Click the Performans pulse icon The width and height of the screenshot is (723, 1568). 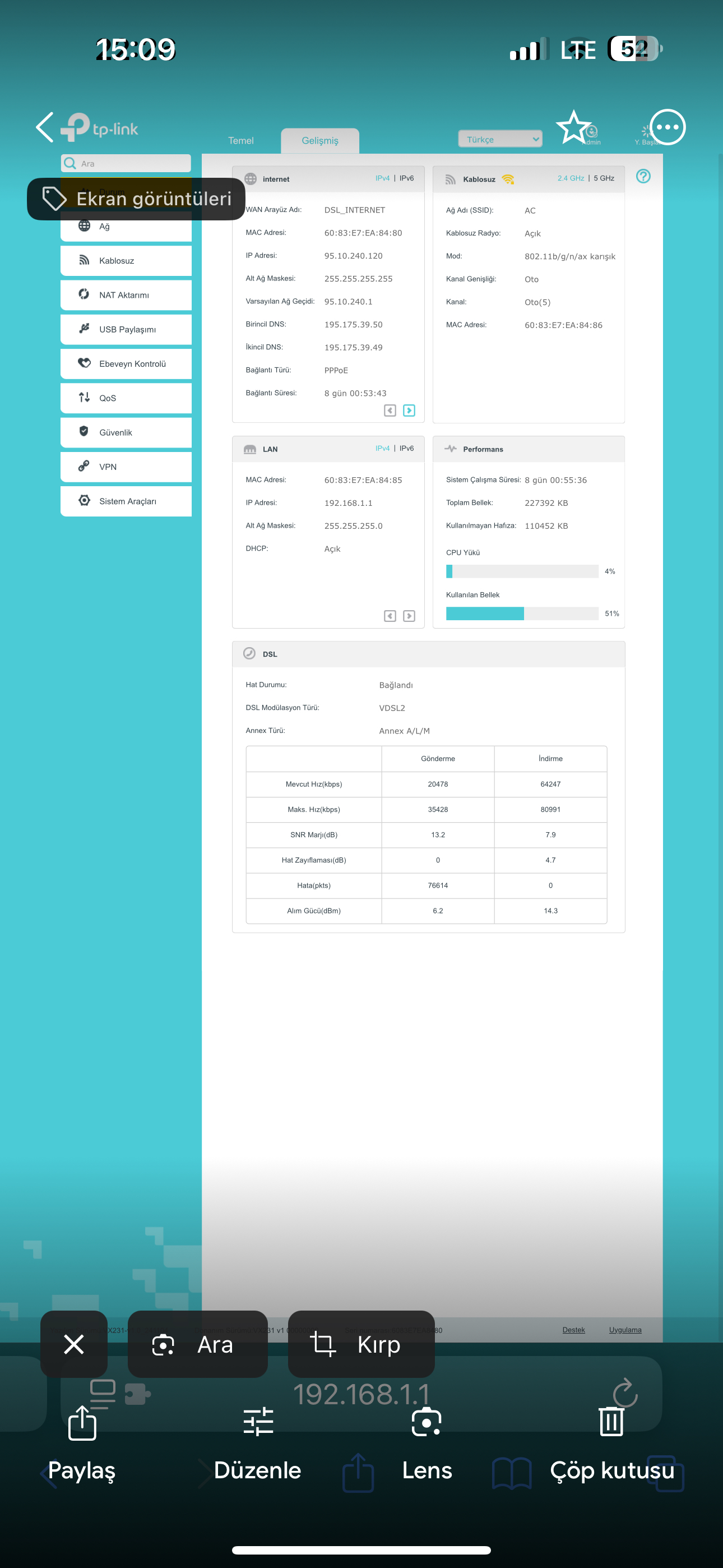coord(451,449)
